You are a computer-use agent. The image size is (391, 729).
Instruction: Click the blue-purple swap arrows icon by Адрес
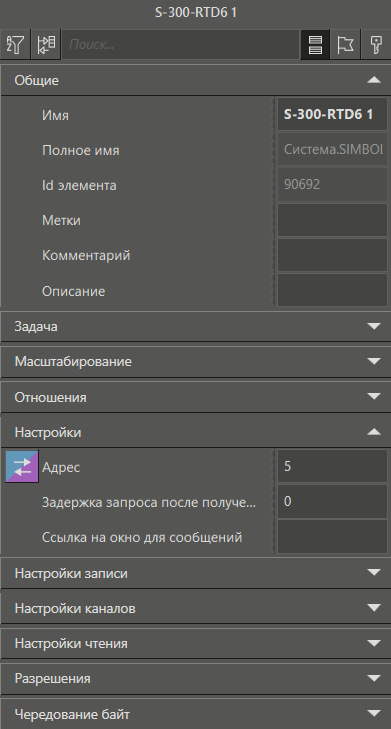coord(22,466)
